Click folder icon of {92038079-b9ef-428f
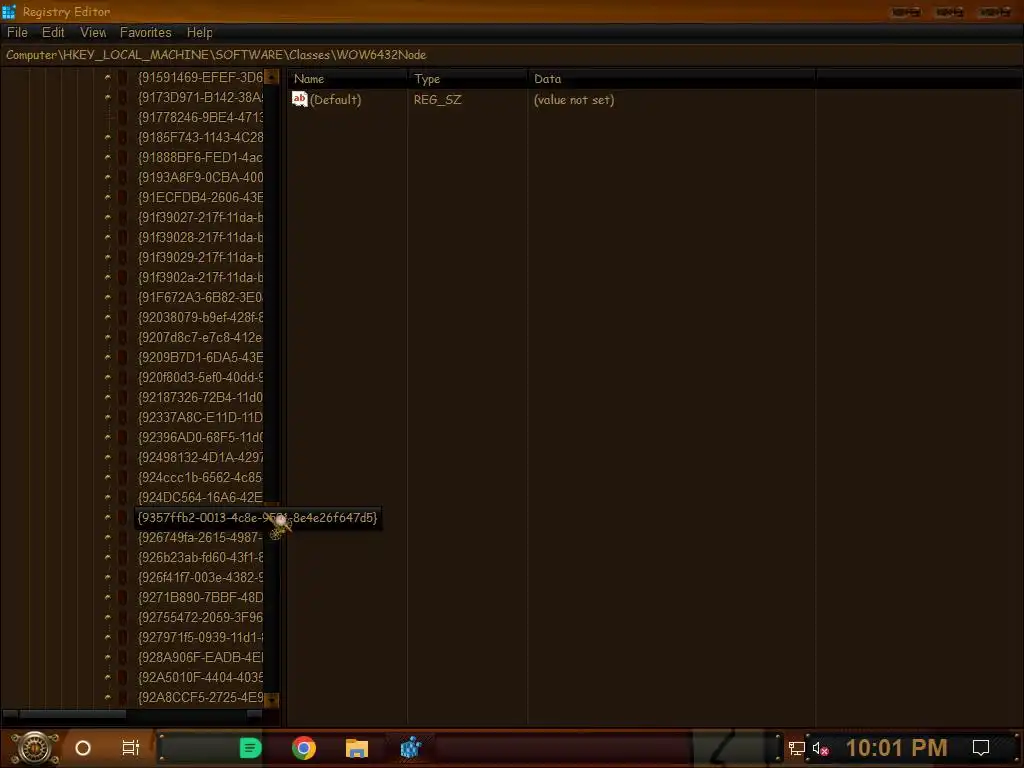 [123, 317]
